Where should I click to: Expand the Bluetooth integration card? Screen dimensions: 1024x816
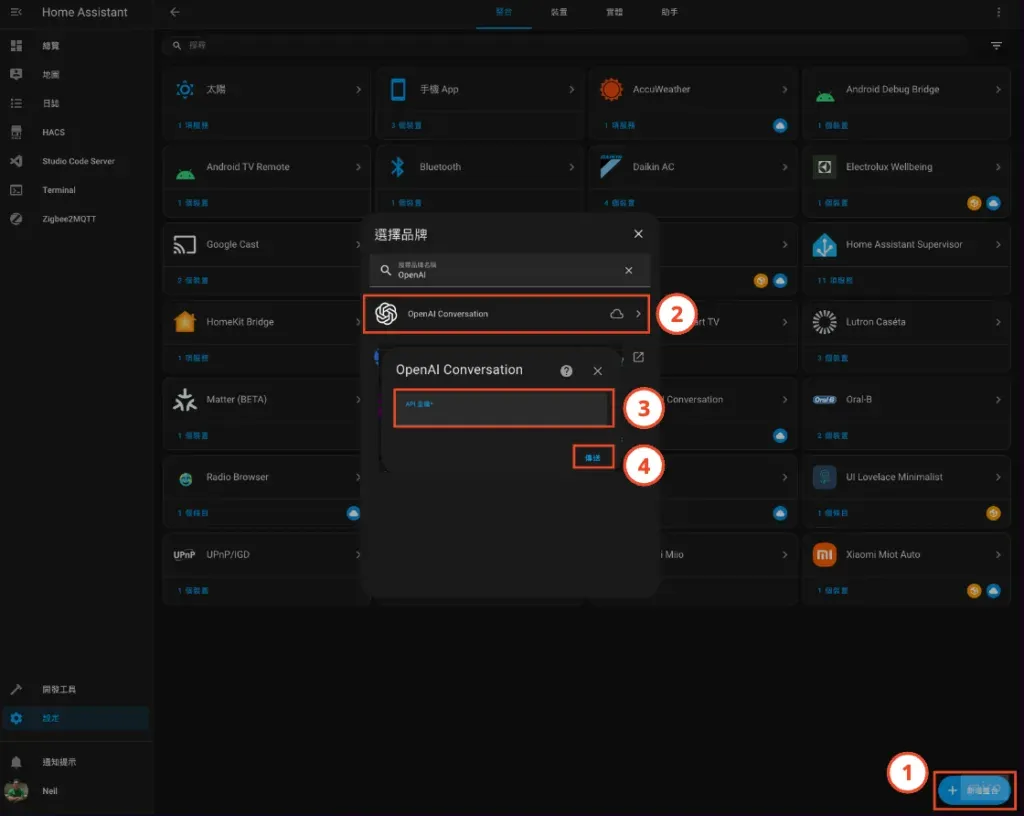(x=572, y=167)
